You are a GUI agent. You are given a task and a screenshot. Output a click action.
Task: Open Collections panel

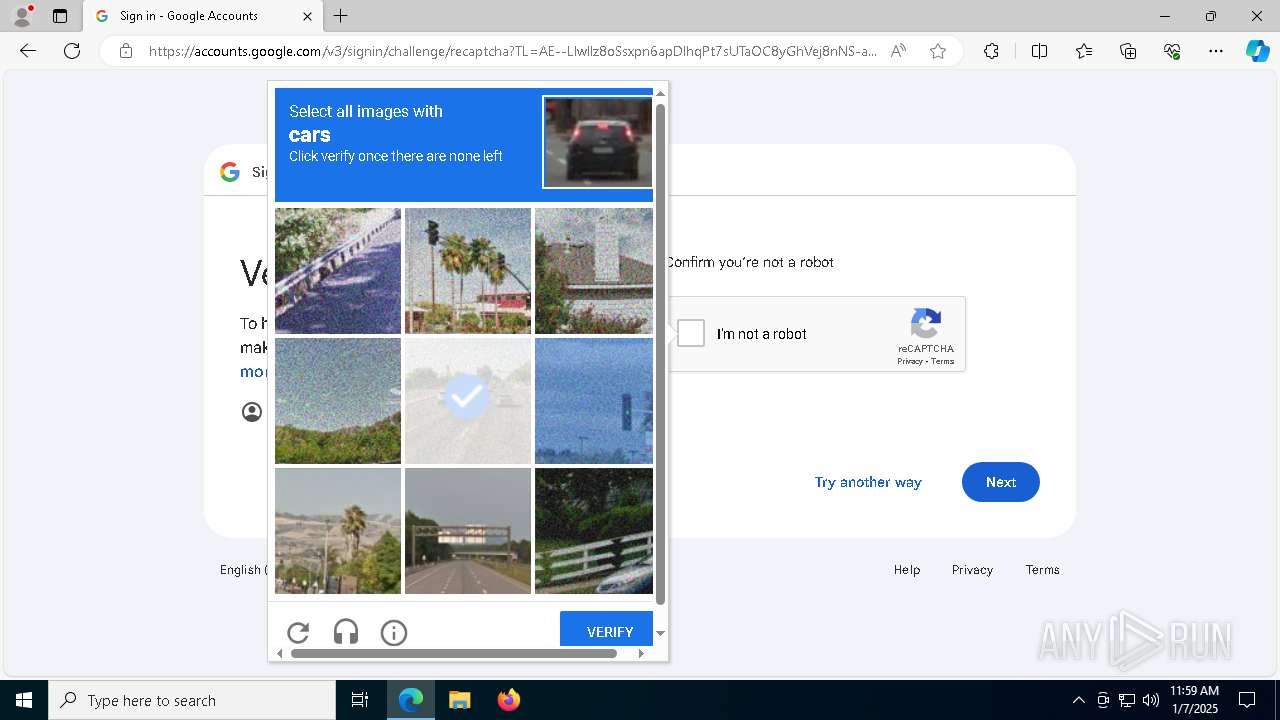tap(1128, 51)
